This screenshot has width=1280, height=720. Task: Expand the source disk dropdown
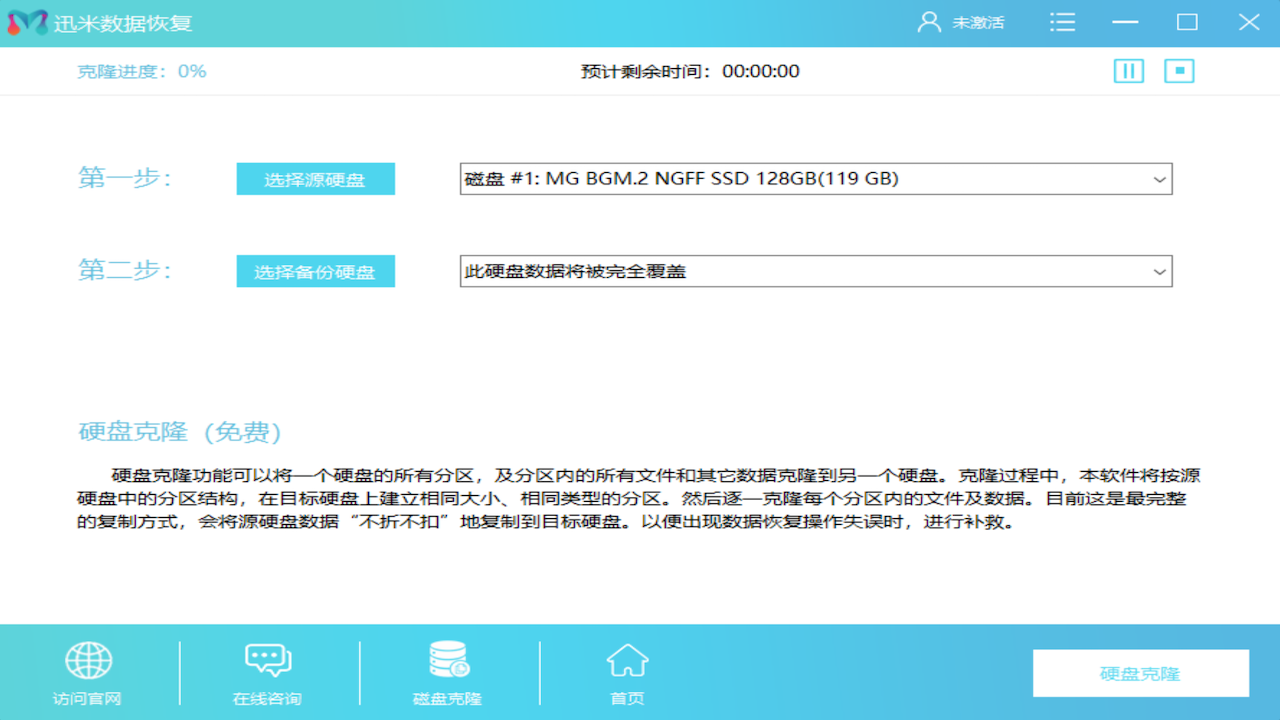(1159, 178)
